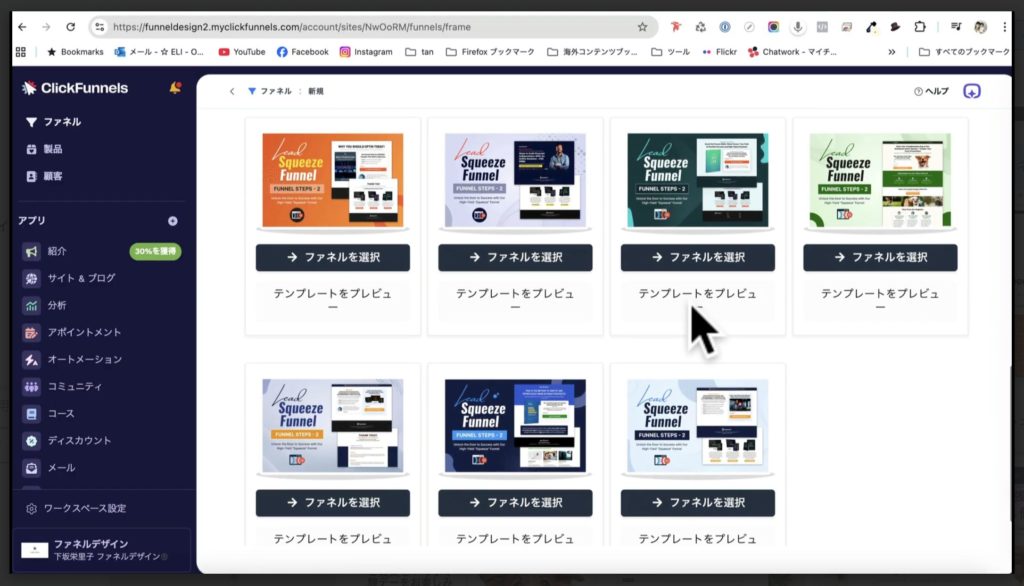Expand the hidden bookmarks chevron in bookmarks bar
This screenshot has height=586, width=1024.
892,52
